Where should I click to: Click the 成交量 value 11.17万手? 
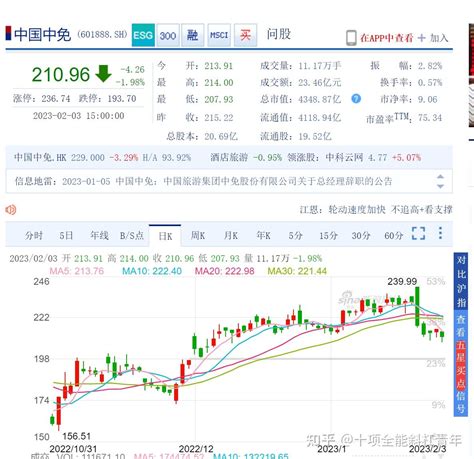click(320, 66)
